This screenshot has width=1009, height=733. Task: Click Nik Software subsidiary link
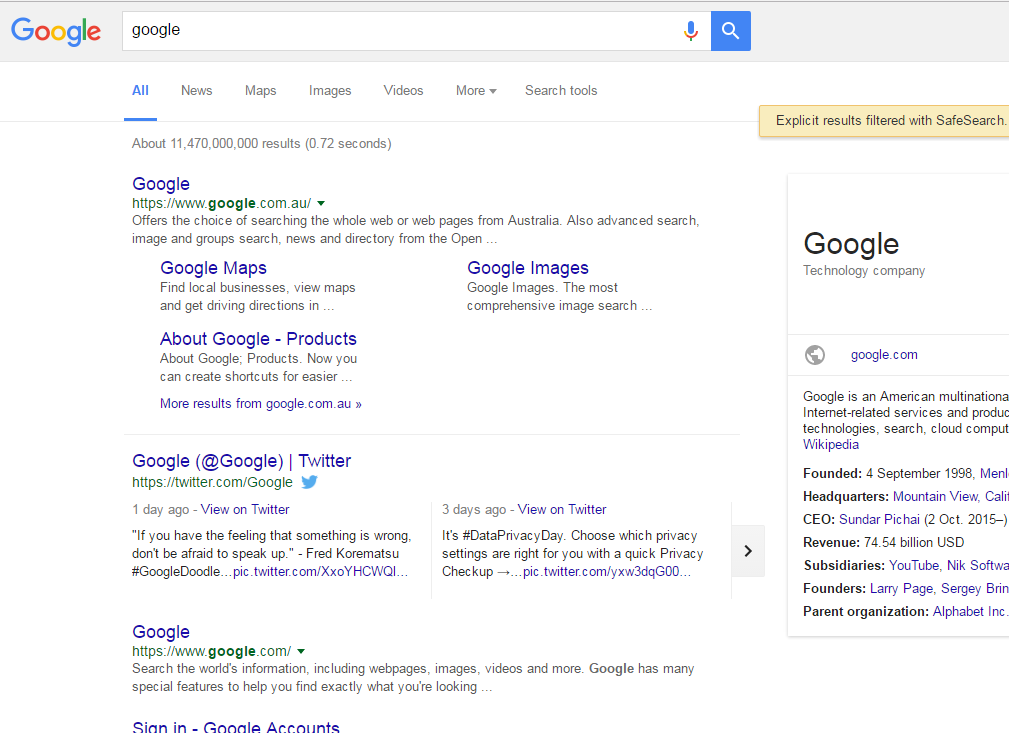(977, 566)
